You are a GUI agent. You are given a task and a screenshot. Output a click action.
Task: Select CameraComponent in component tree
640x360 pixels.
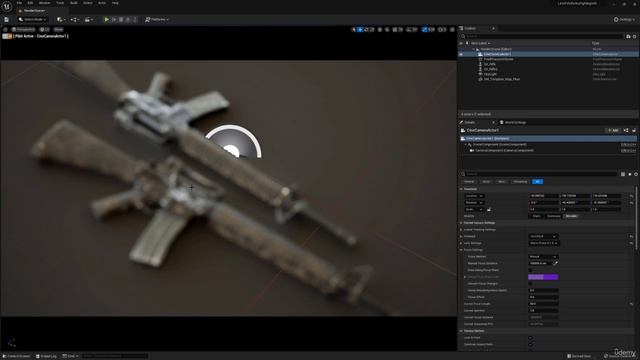click(504, 151)
